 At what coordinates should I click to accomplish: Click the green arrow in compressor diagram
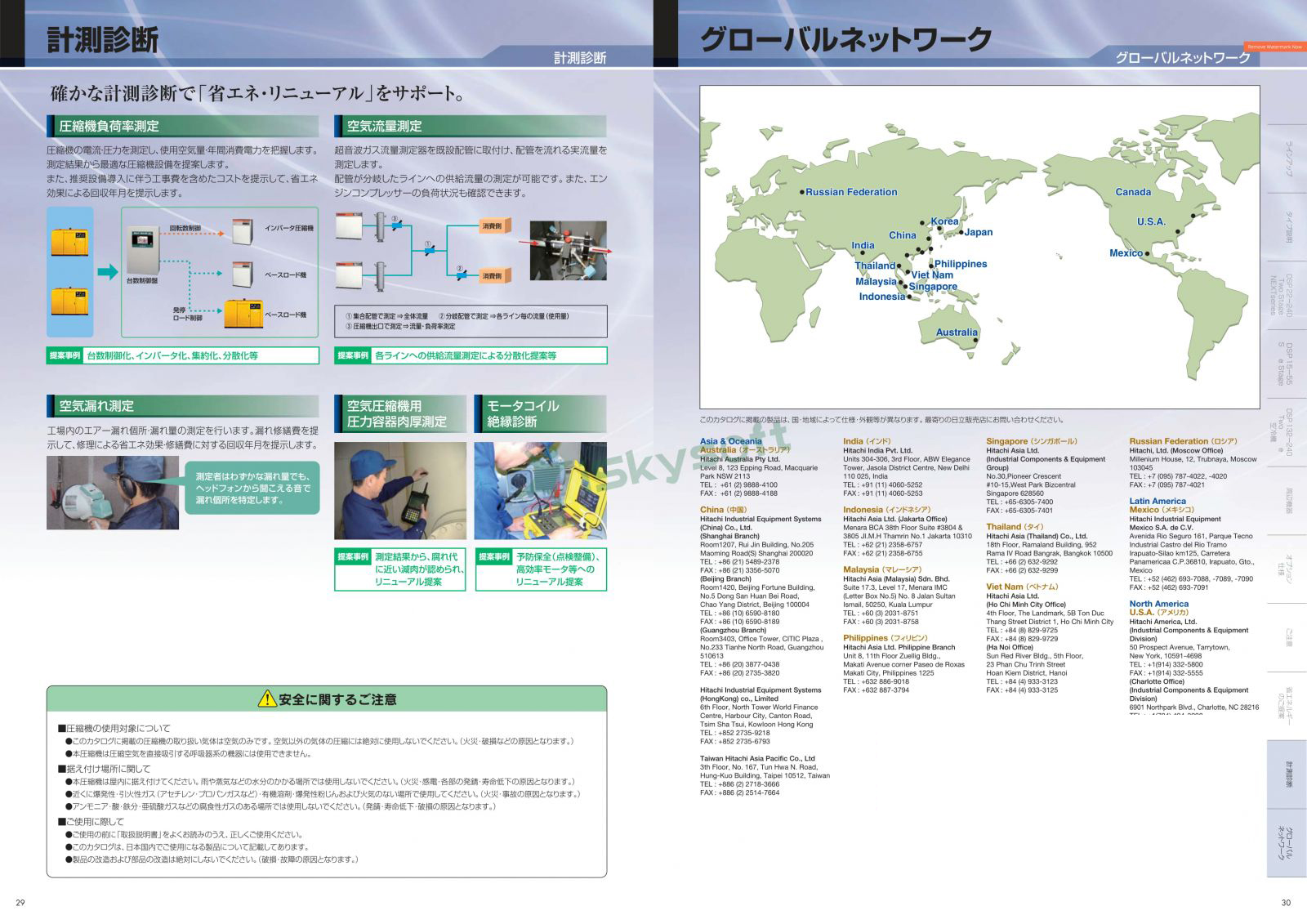108,272
